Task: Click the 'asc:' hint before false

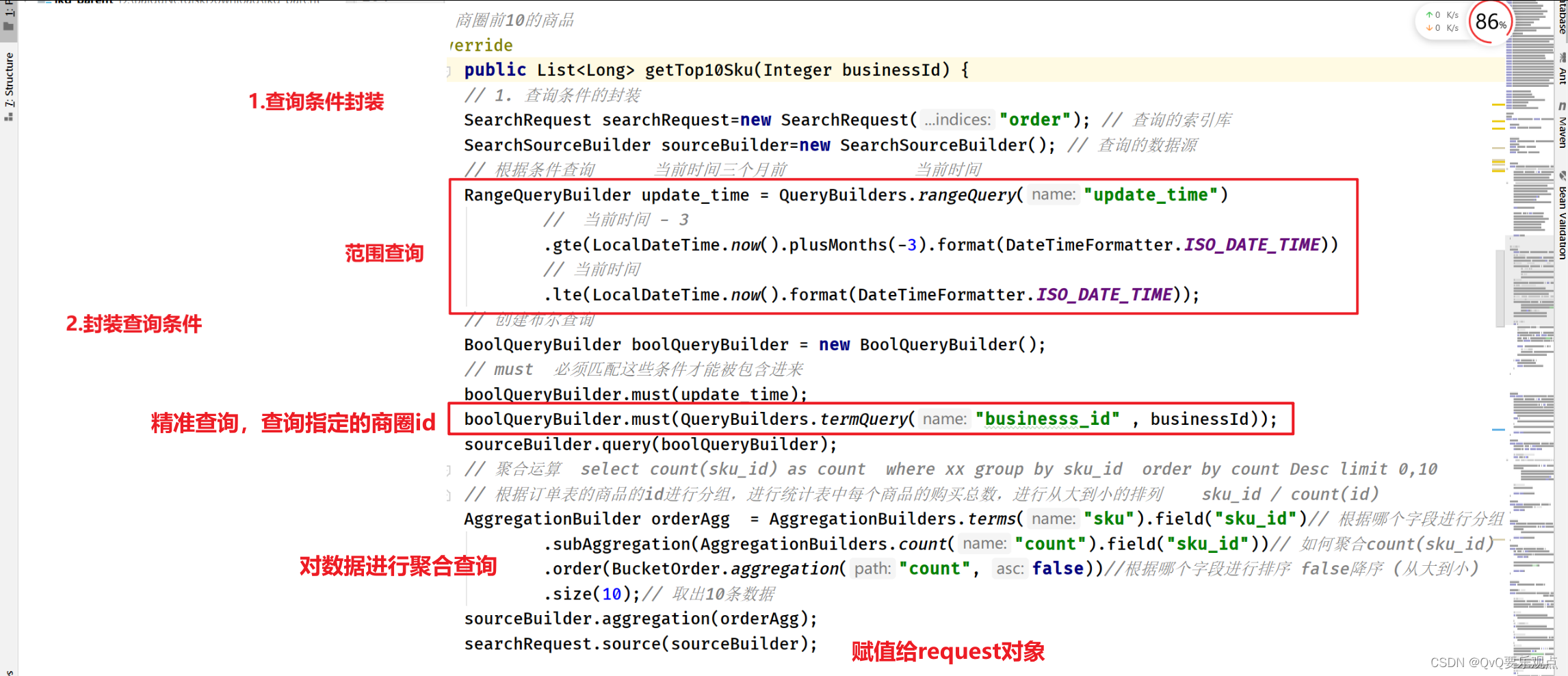Action: 1009,569
